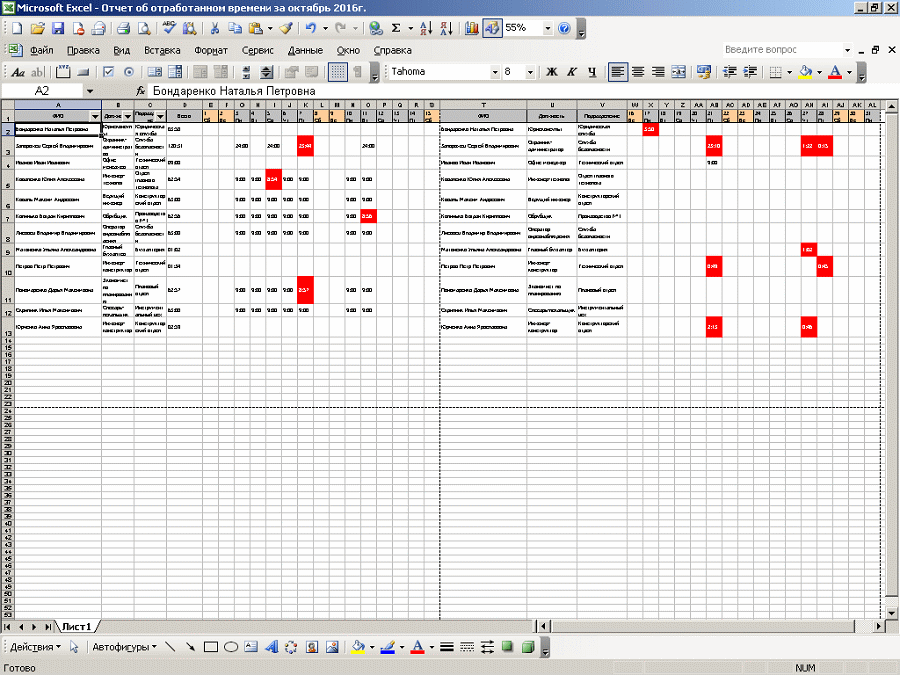Open the Файл menu
Image resolution: width=900 pixels, height=675 pixels.
(41, 51)
